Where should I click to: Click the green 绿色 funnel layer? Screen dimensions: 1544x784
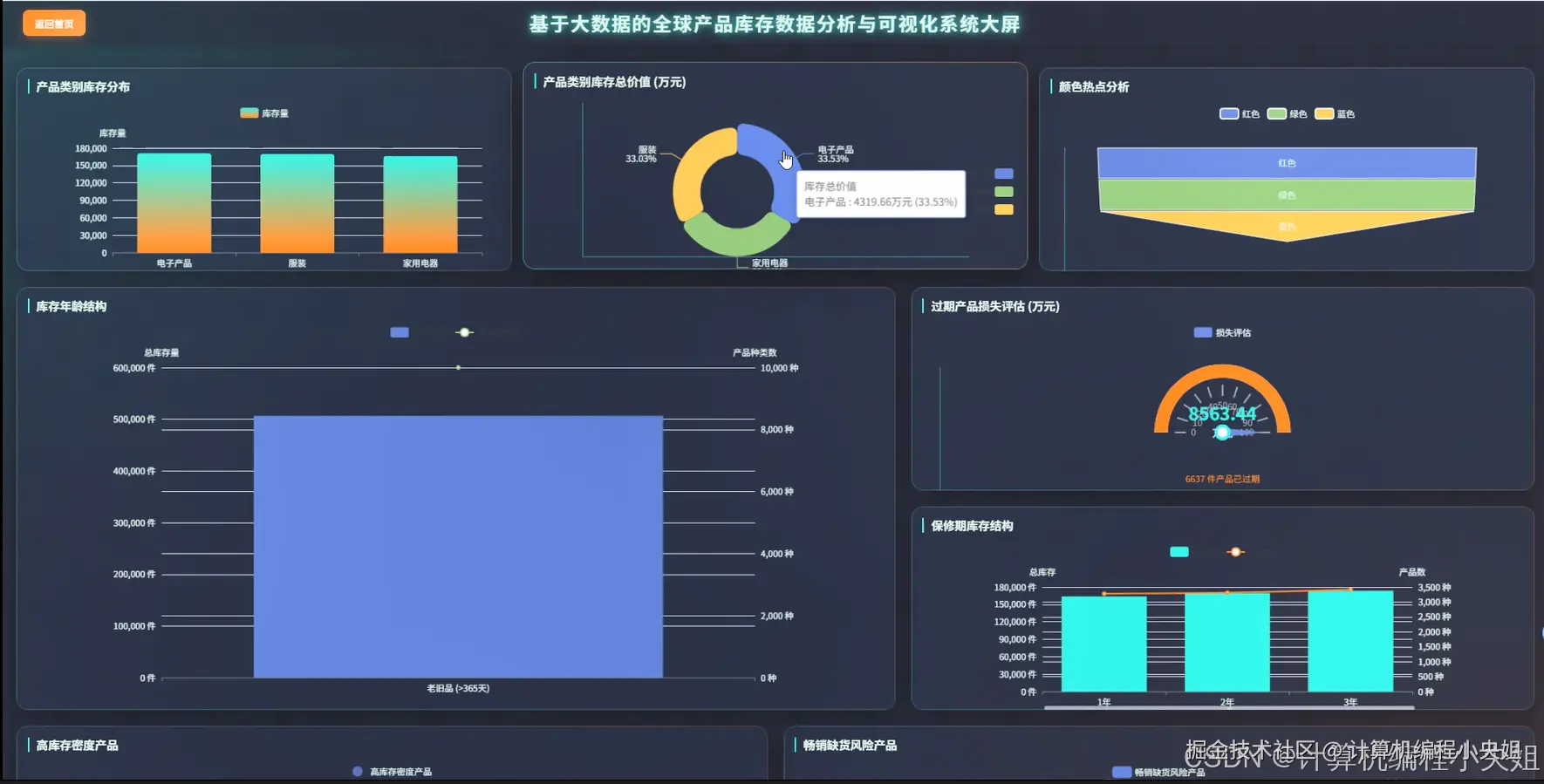click(x=1287, y=195)
